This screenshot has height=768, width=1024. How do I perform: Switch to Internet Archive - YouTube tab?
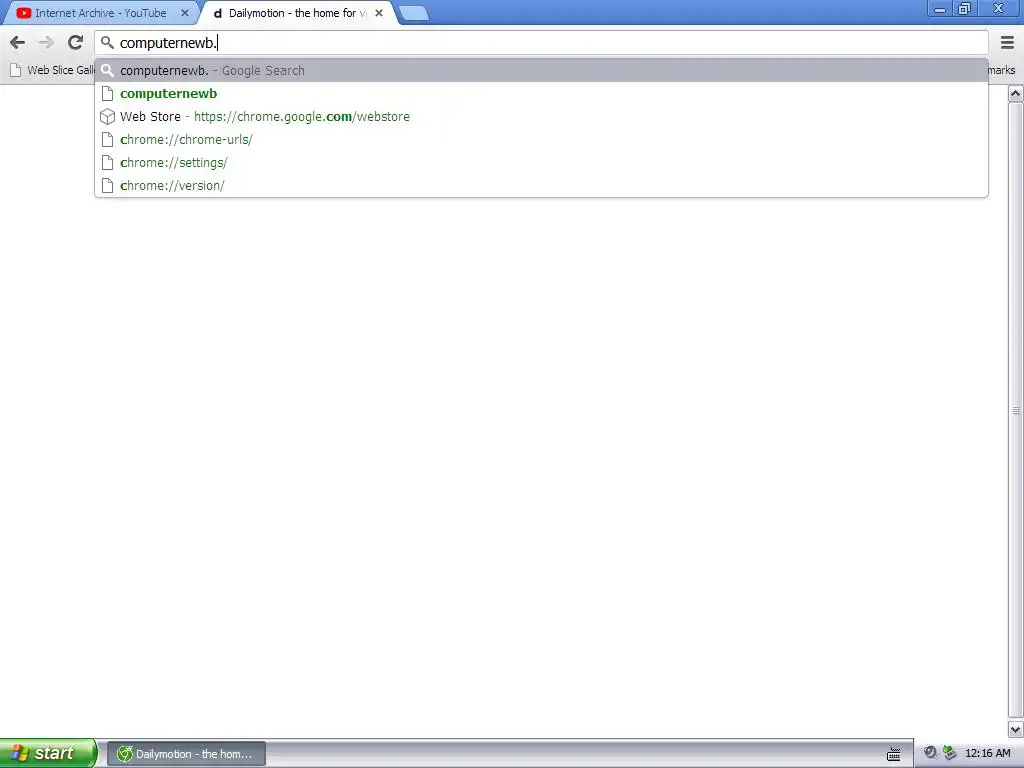[x=100, y=13]
